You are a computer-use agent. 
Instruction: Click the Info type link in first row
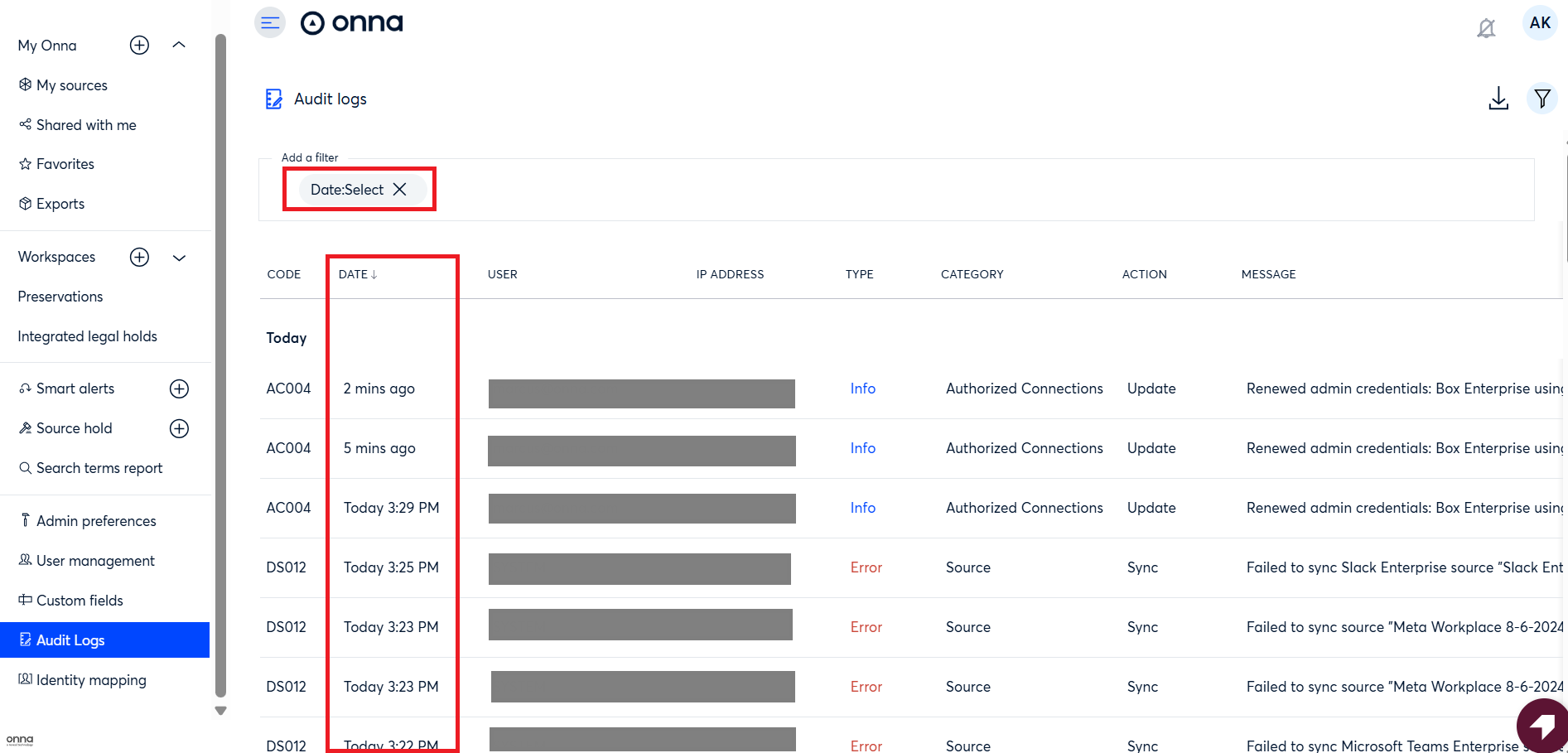[862, 389]
